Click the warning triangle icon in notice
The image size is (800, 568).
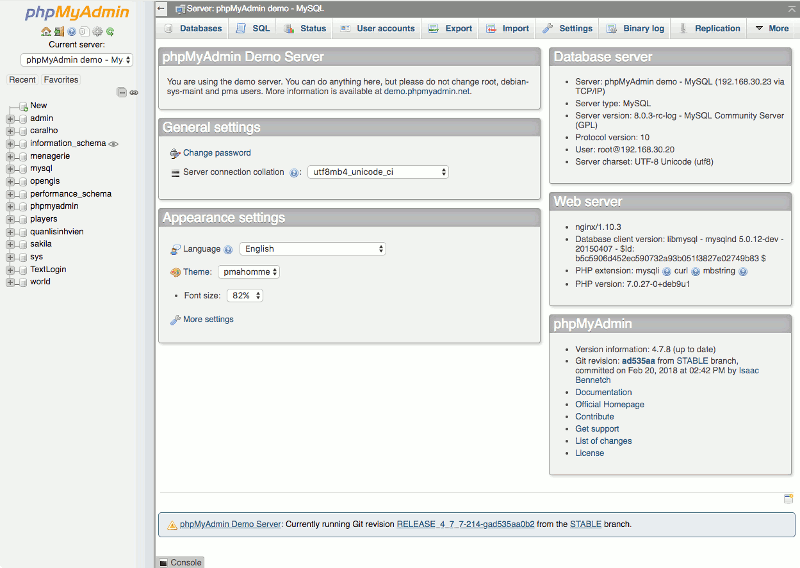click(172, 525)
